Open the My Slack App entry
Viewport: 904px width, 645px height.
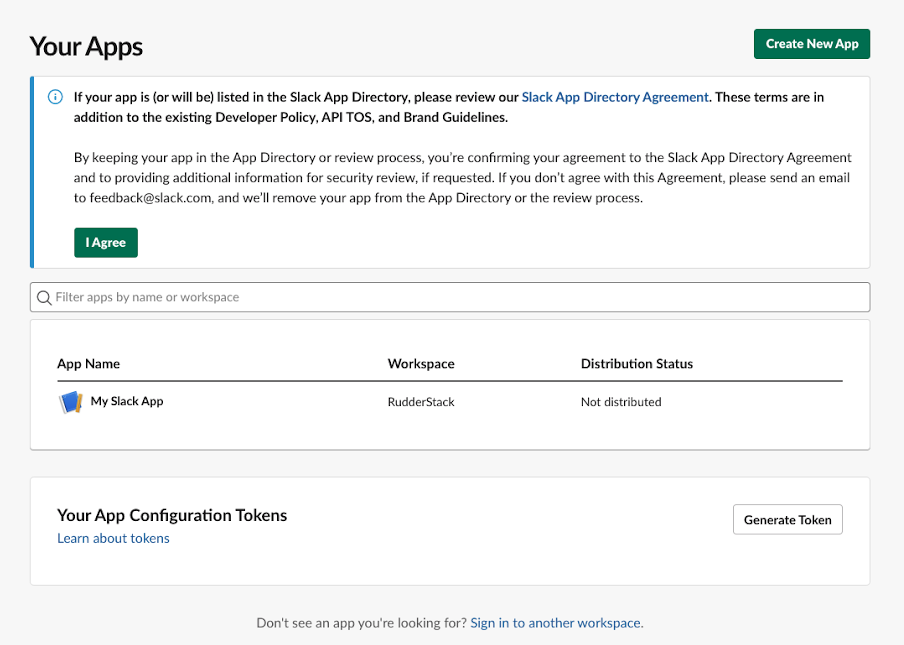(x=127, y=401)
